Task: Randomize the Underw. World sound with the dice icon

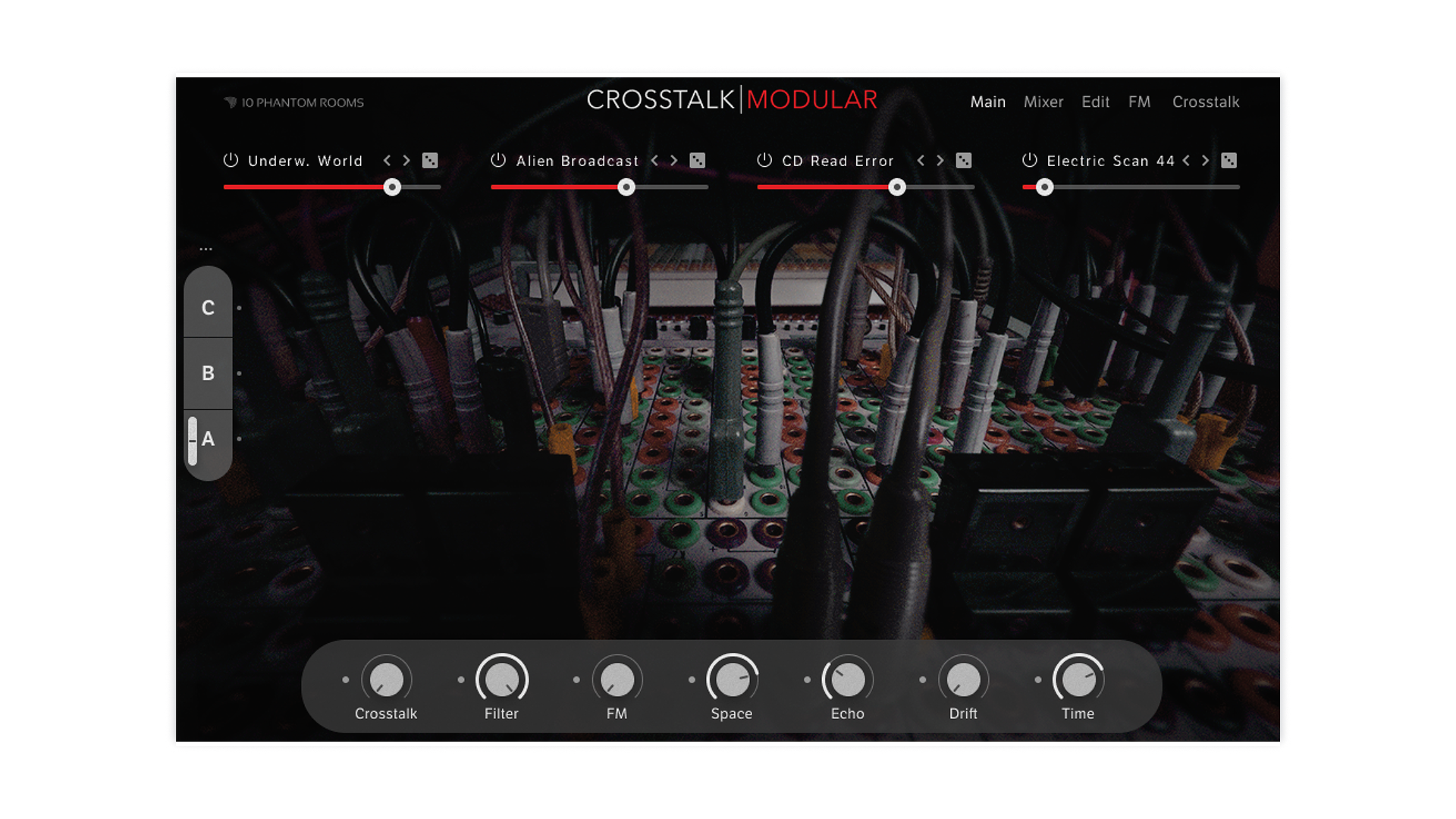Action: tap(430, 161)
